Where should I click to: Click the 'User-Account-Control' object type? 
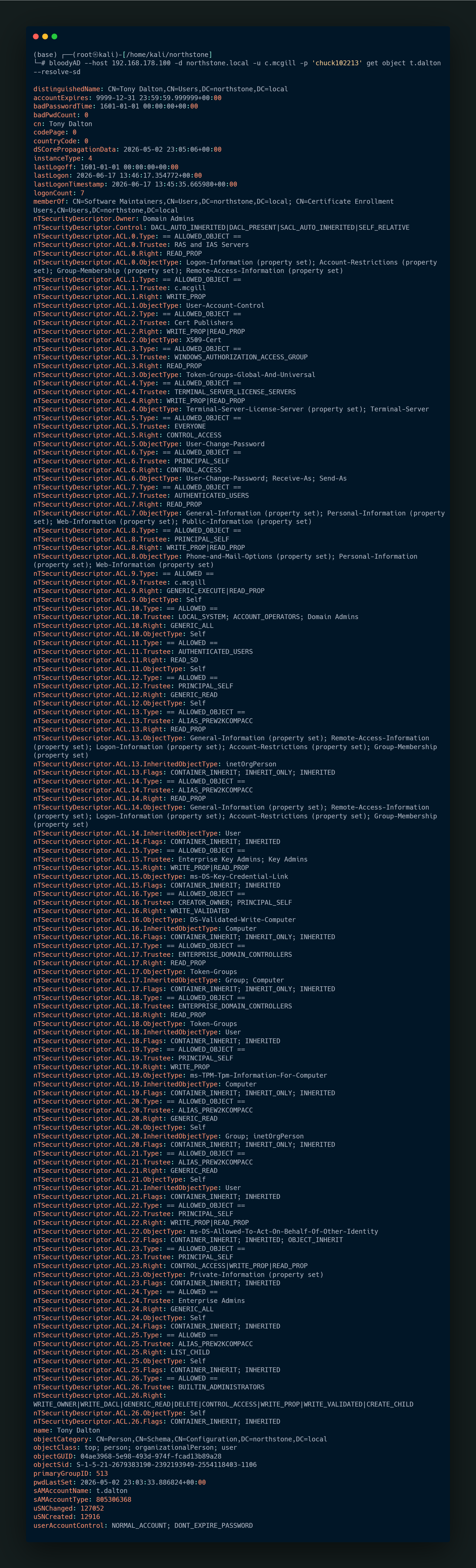click(x=225, y=305)
